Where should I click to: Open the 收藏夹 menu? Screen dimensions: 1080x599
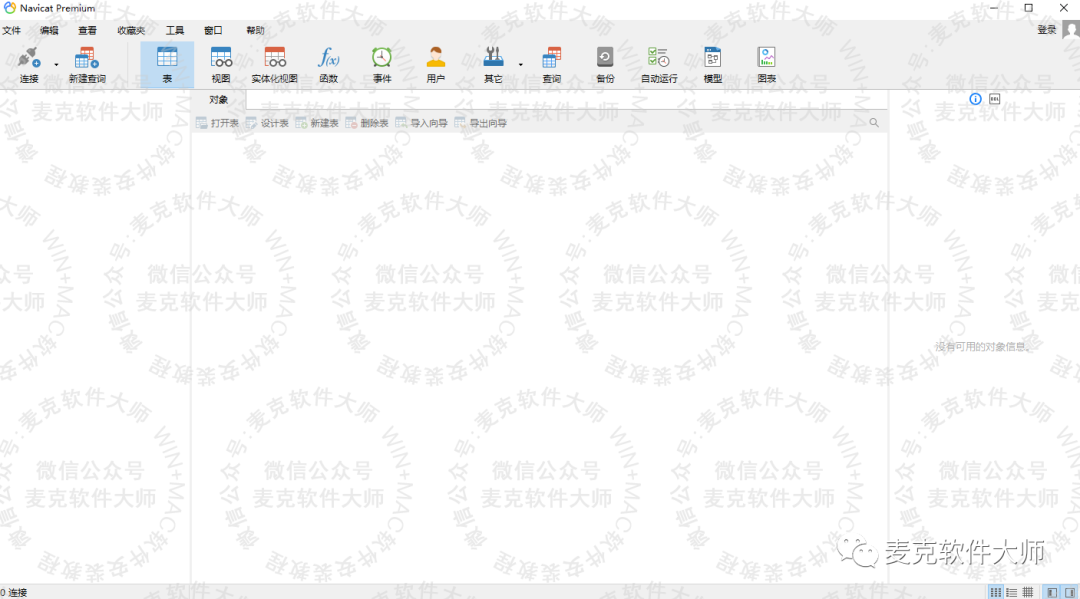131,30
